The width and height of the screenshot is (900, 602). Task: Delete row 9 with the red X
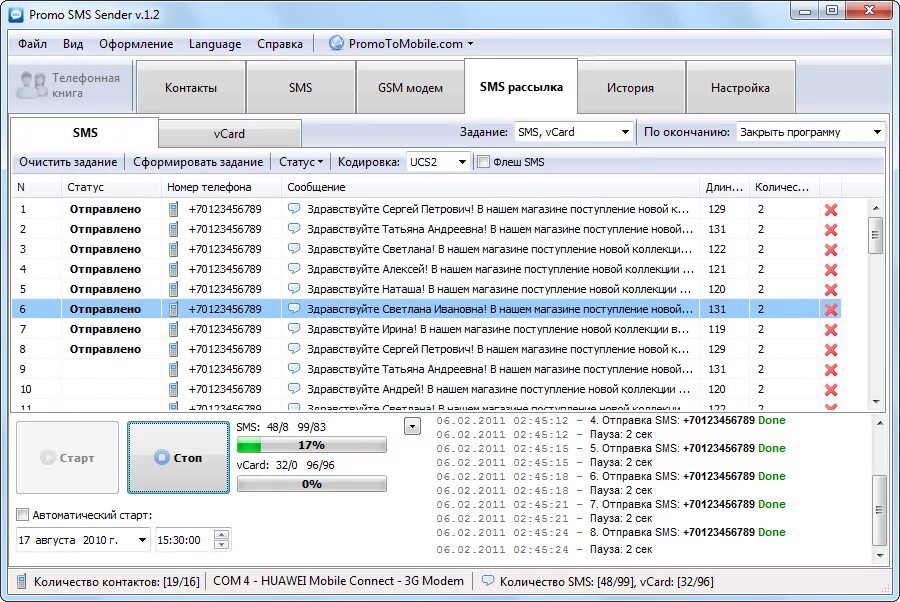tap(831, 370)
